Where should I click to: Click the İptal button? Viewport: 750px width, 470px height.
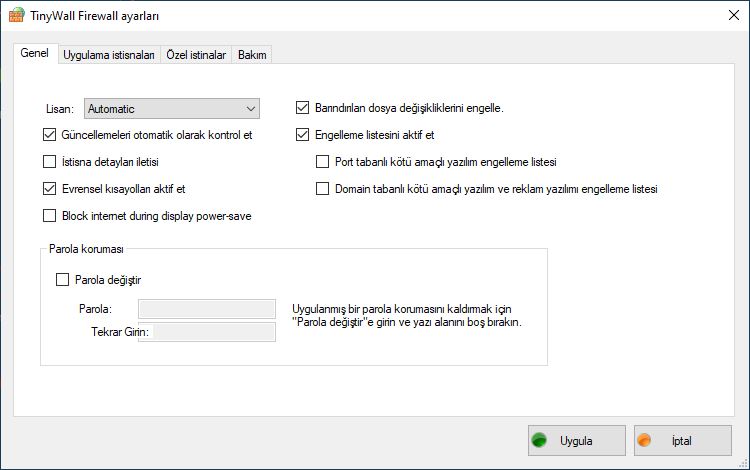click(x=683, y=440)
